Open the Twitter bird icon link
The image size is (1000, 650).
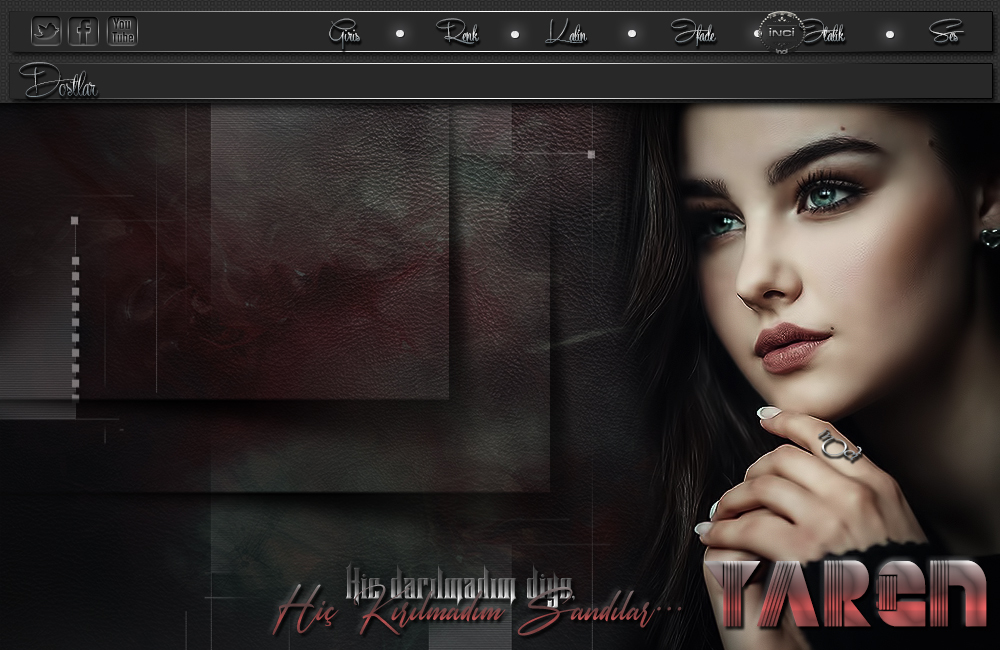[x=46, y=32]
